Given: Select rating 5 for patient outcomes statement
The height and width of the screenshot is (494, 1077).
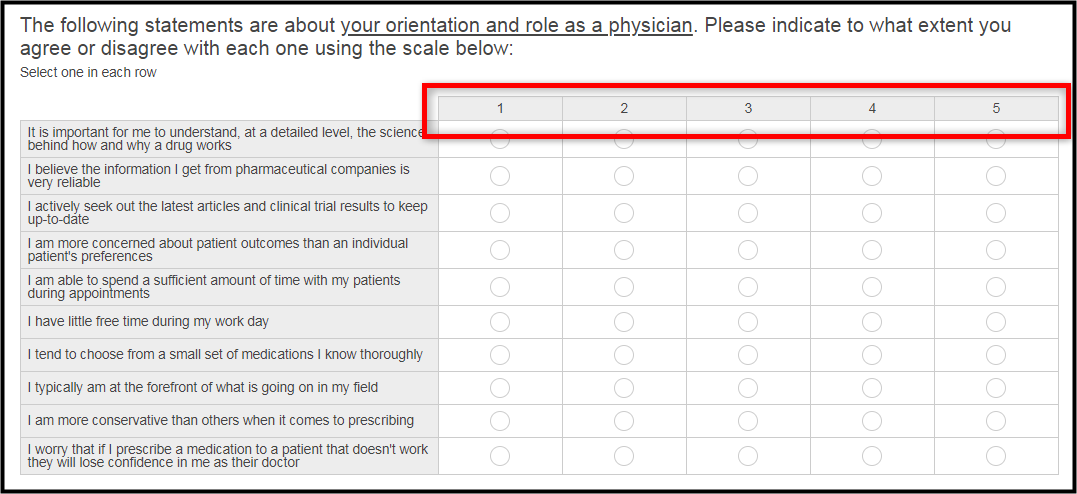Looking at the screenshot, I should [x=996, y=250].
